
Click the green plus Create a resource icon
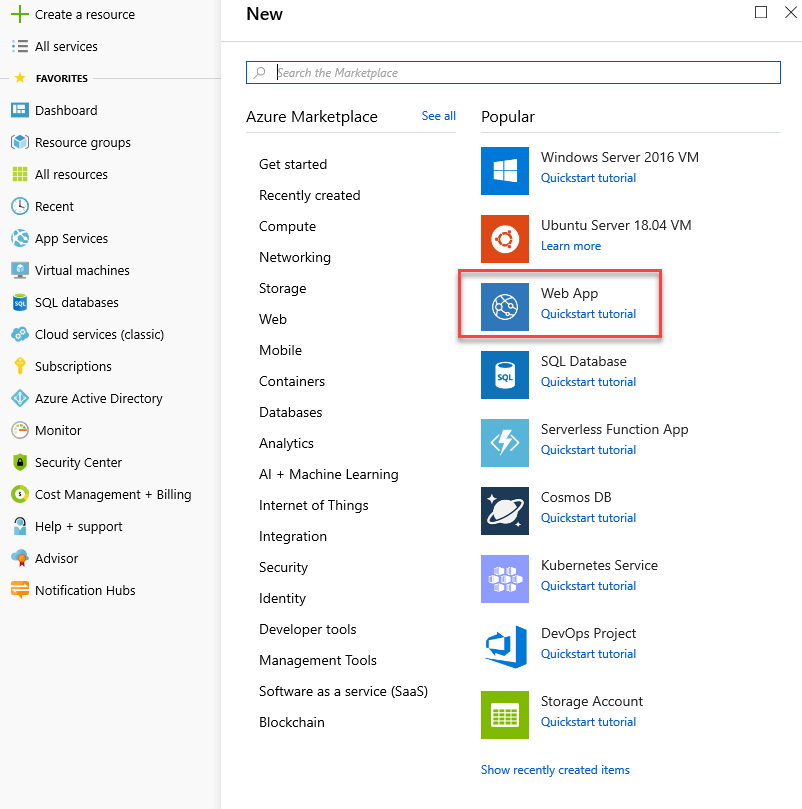click(20, 14)
